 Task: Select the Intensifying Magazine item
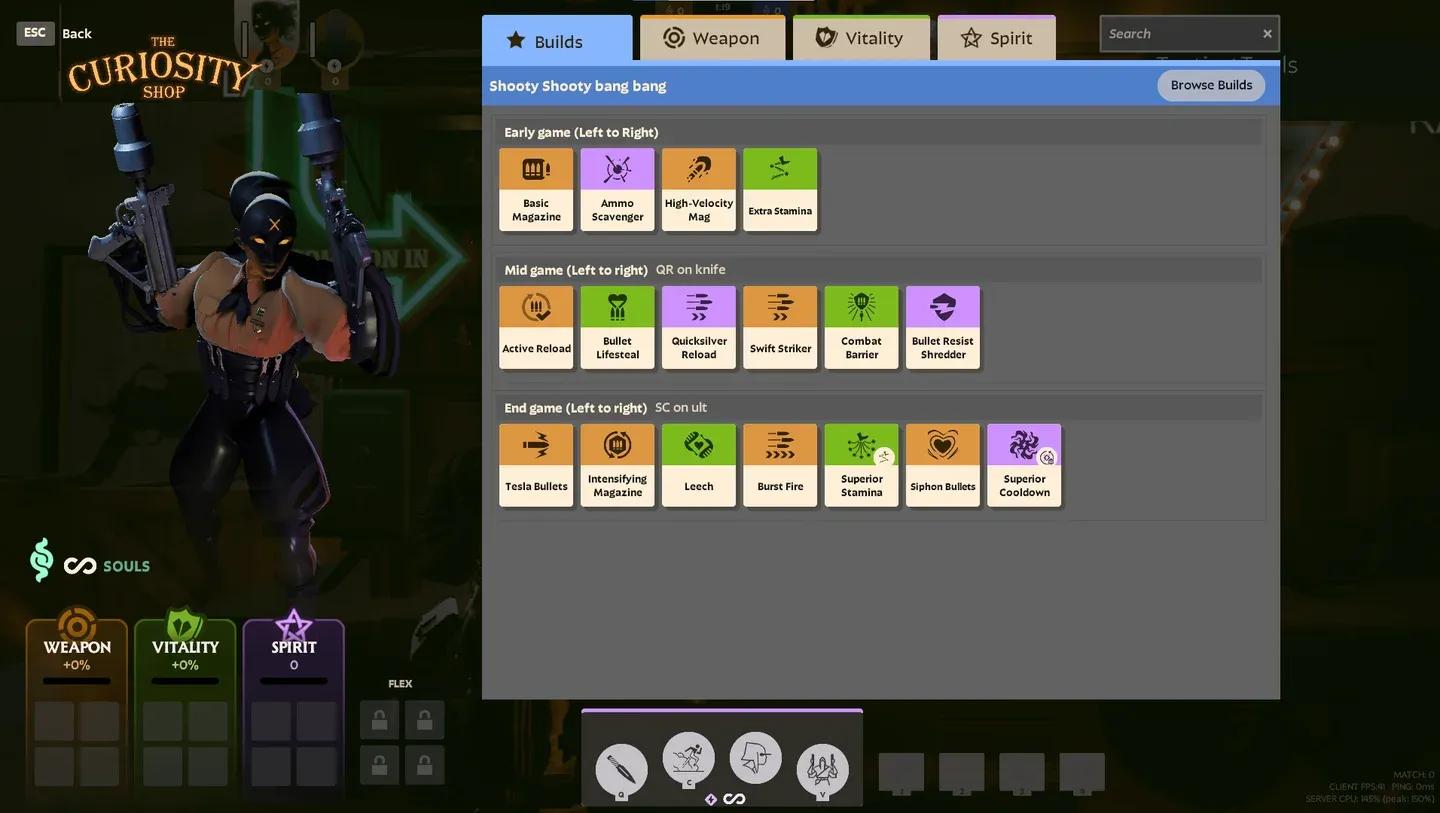coord(617,466)
